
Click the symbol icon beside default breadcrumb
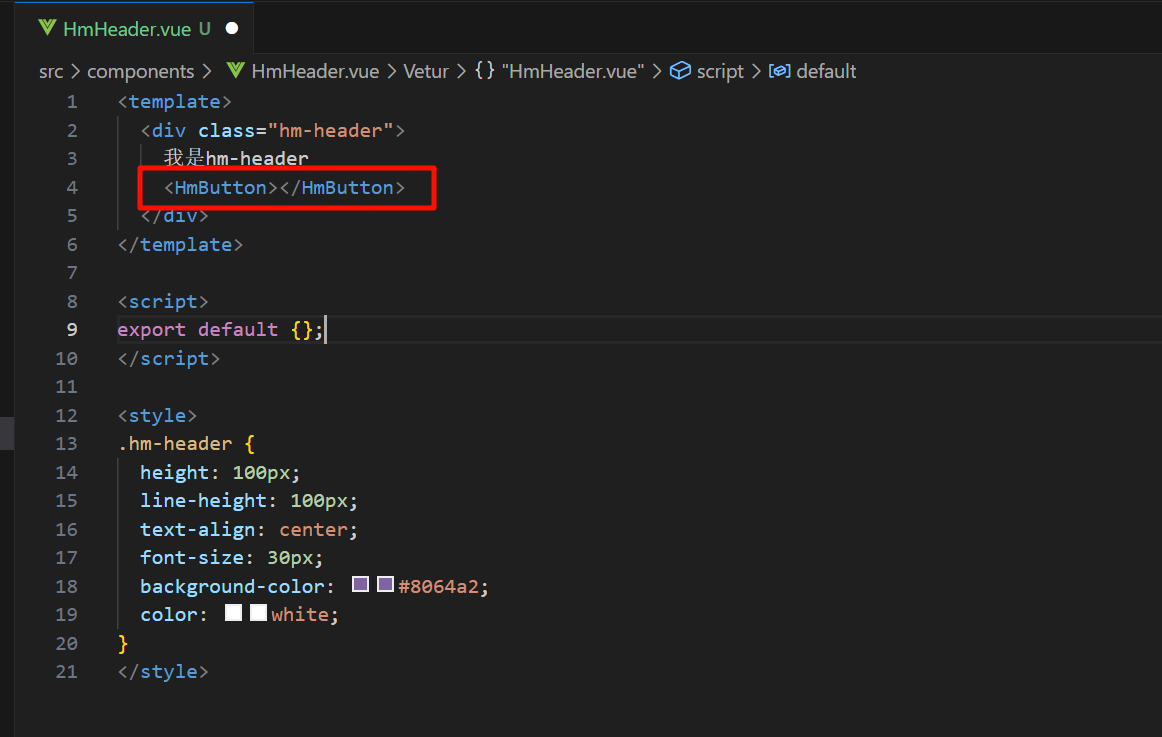779,70
